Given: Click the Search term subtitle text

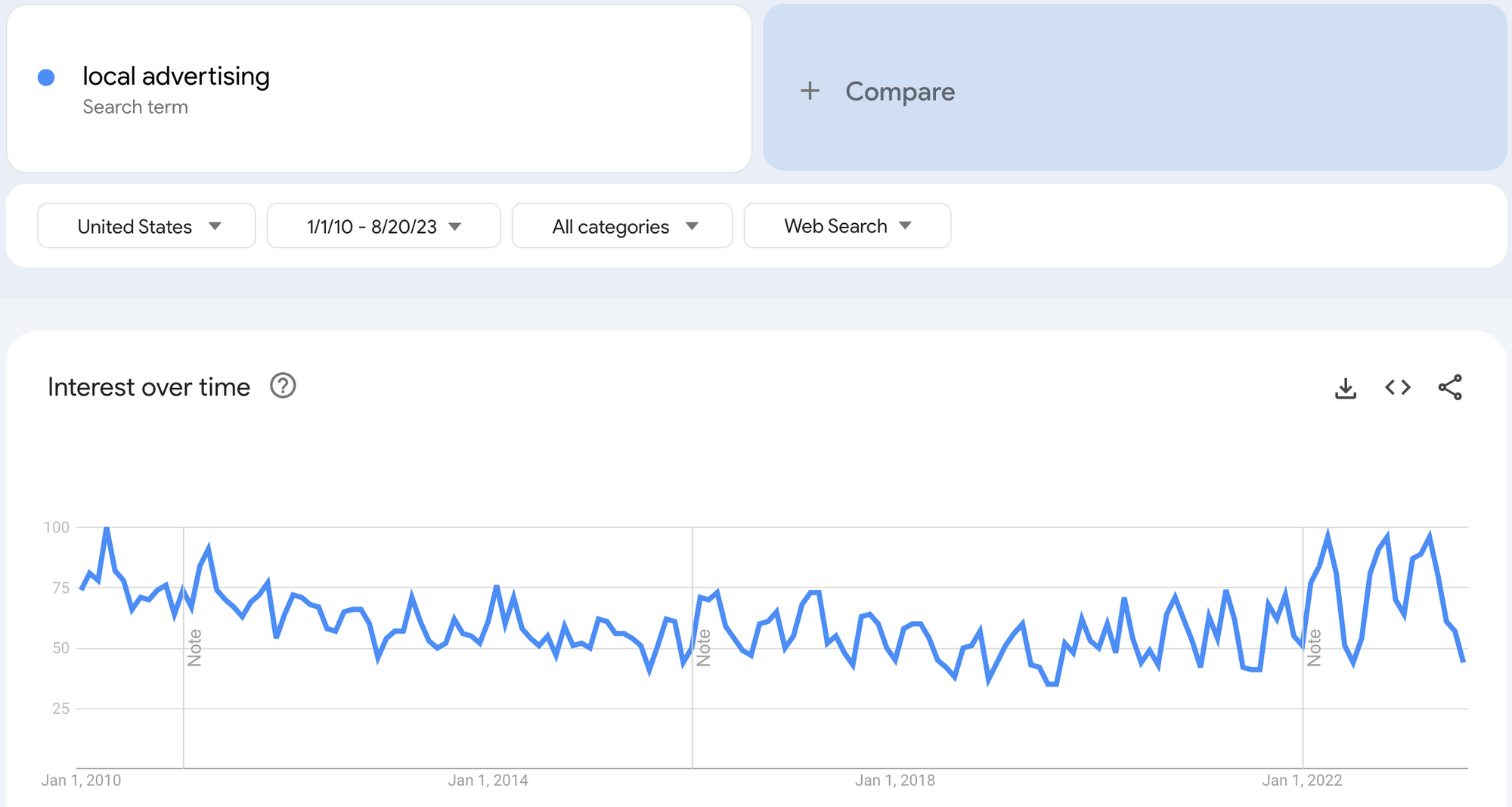Looking at the screenshot, I should tap(135, 107).
